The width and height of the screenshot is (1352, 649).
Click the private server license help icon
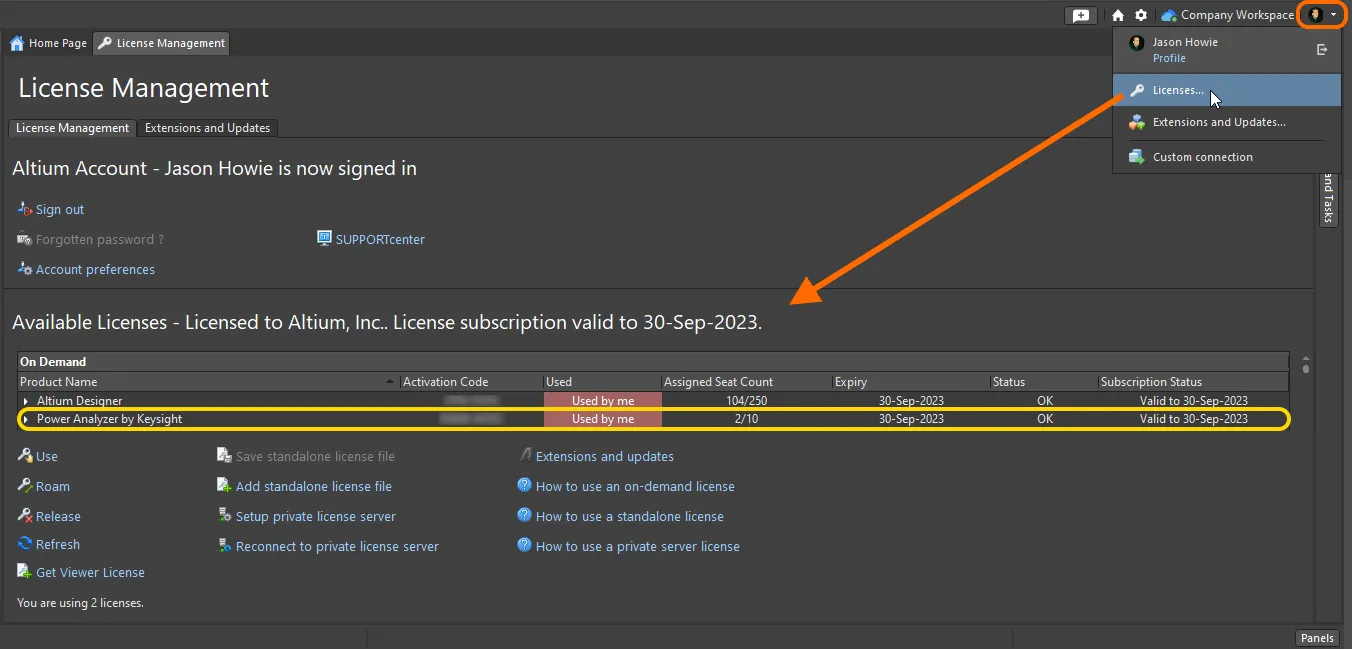[524, 546]
